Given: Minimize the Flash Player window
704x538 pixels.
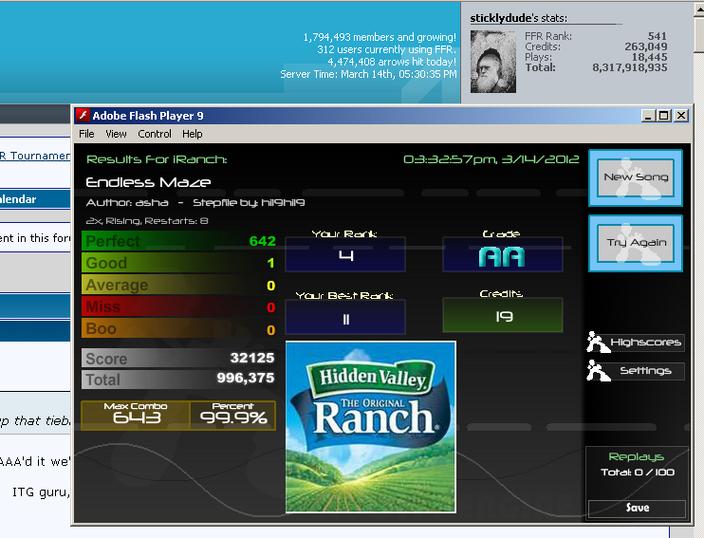Looking at the screenshot, I should 647,116.
